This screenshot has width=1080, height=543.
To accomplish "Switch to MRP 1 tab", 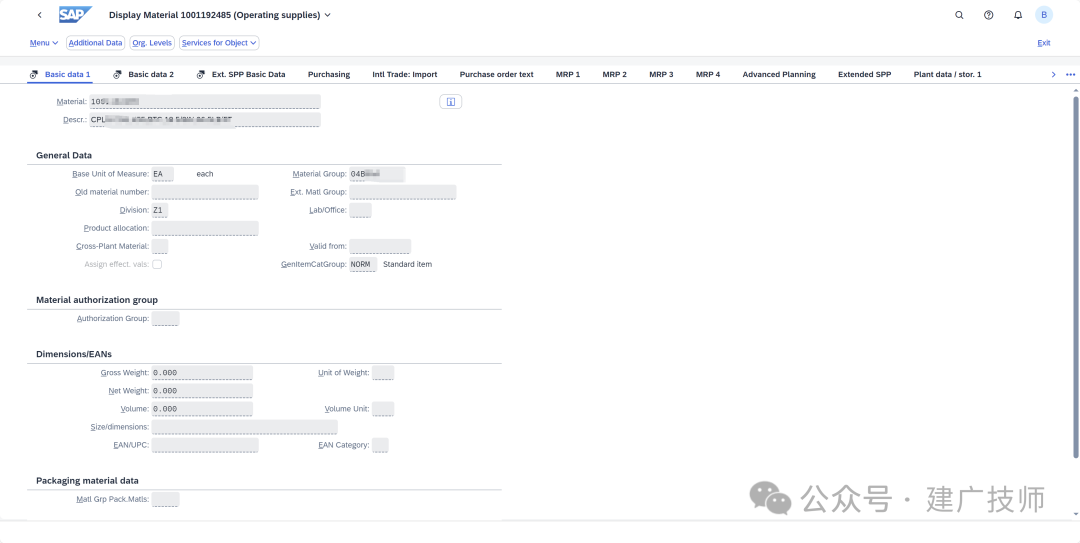I will tap(568, 74).
